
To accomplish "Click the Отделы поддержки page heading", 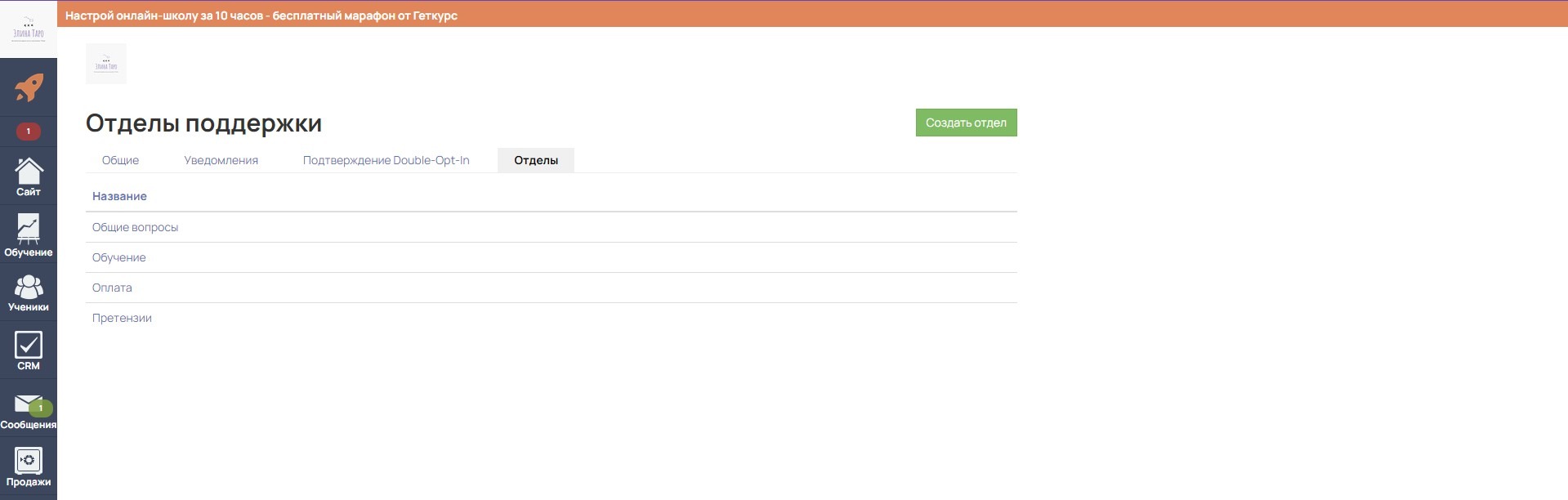I will (x=203, y=123).
